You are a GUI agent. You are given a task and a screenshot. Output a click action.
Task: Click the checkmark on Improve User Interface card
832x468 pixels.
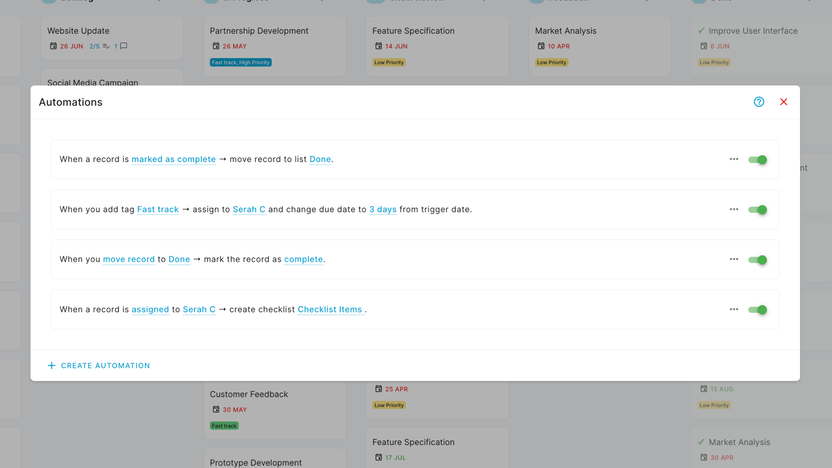701,31
